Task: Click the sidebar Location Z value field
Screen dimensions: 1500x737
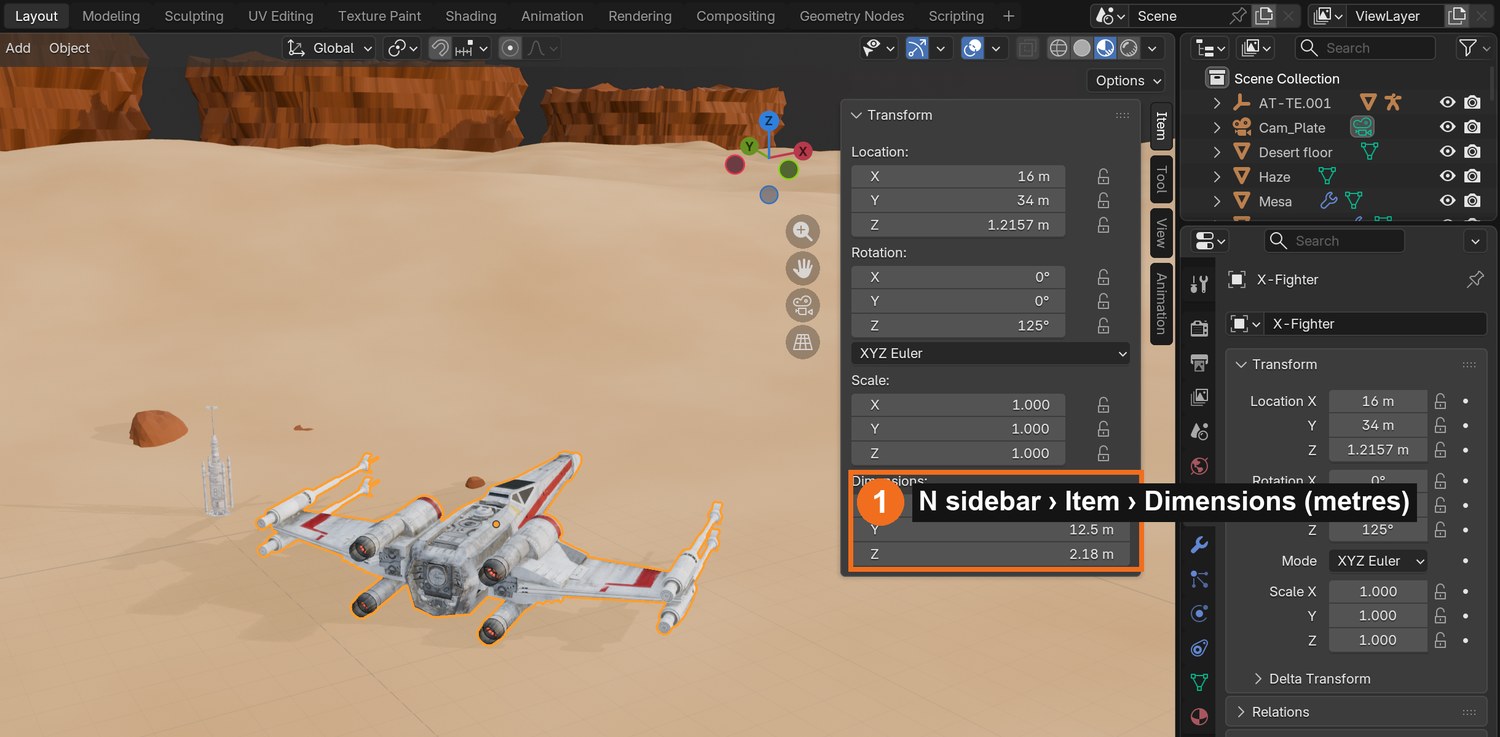Action: click(958, 225)
